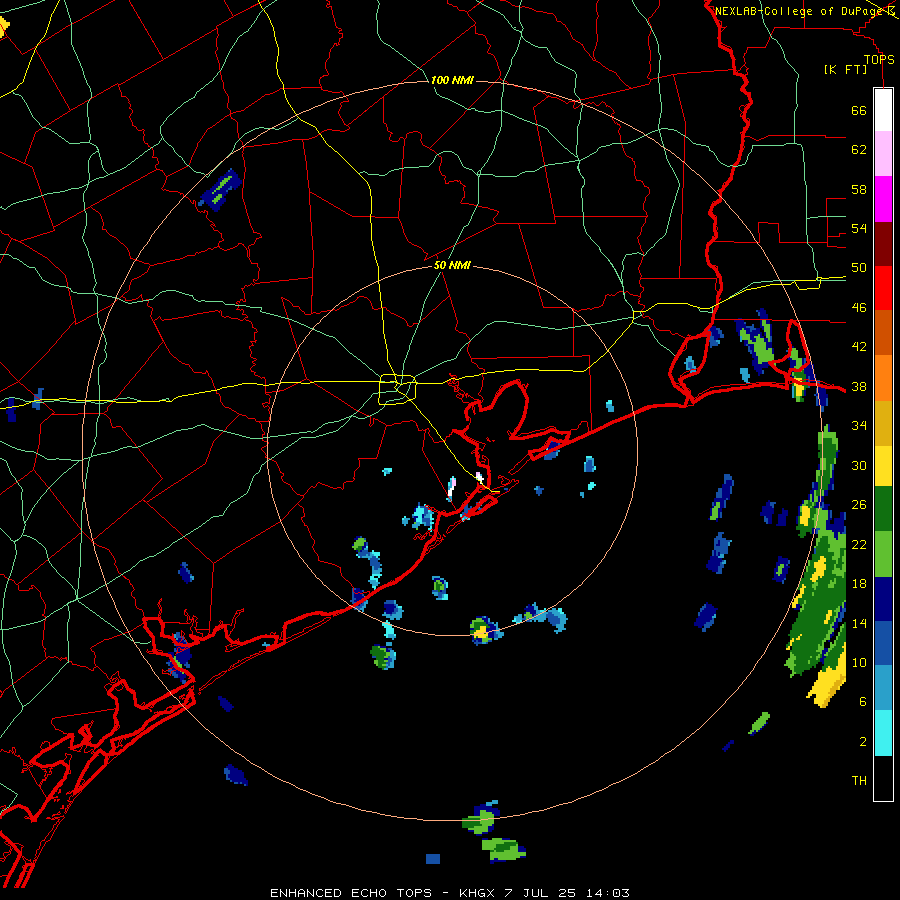
Task: Click the light blue legend swatch
Action: pos(883,688)
